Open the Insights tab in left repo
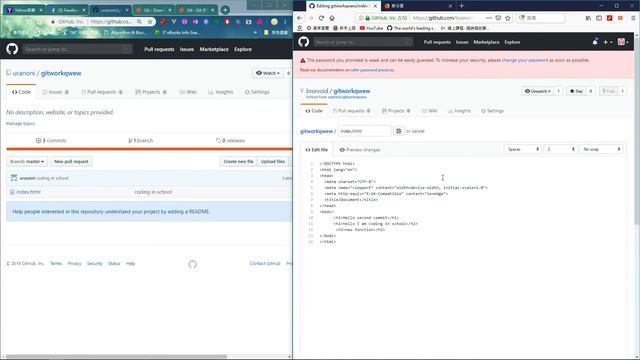 pos(220,92)
